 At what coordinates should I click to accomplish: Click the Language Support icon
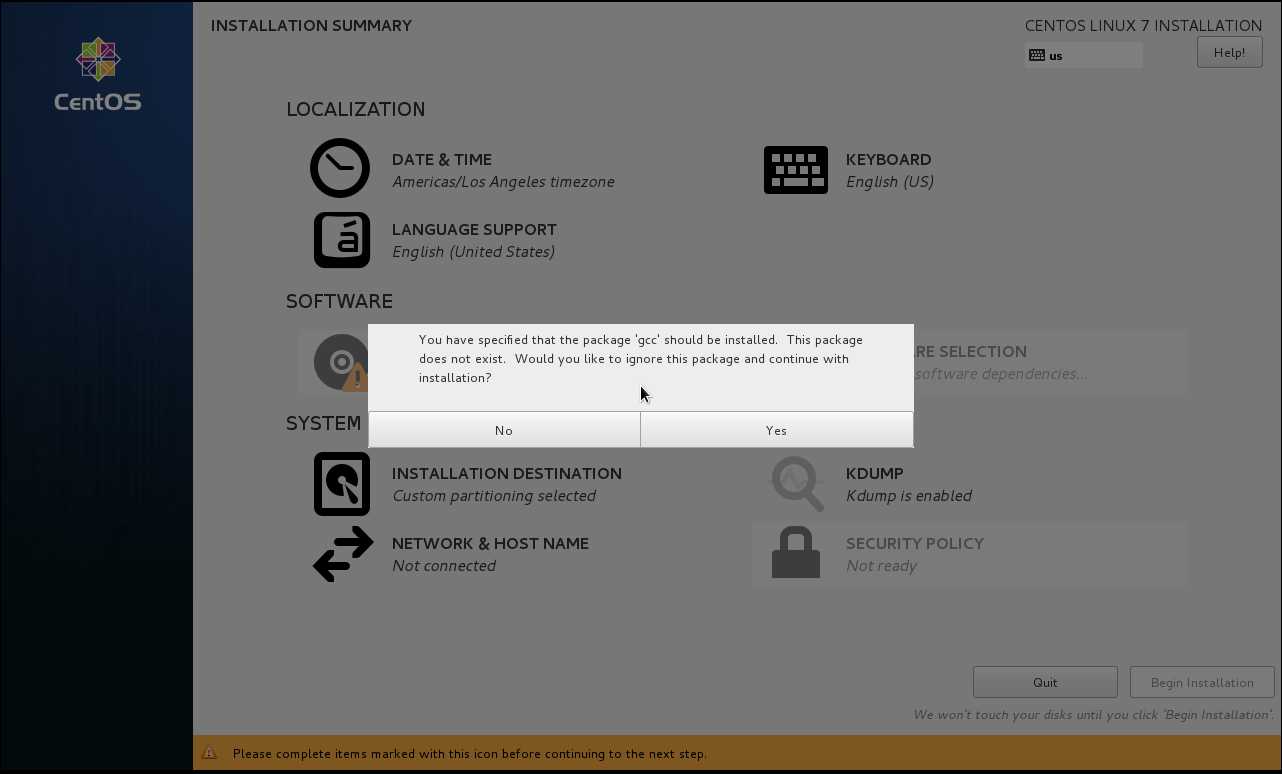tap(342, 240)
